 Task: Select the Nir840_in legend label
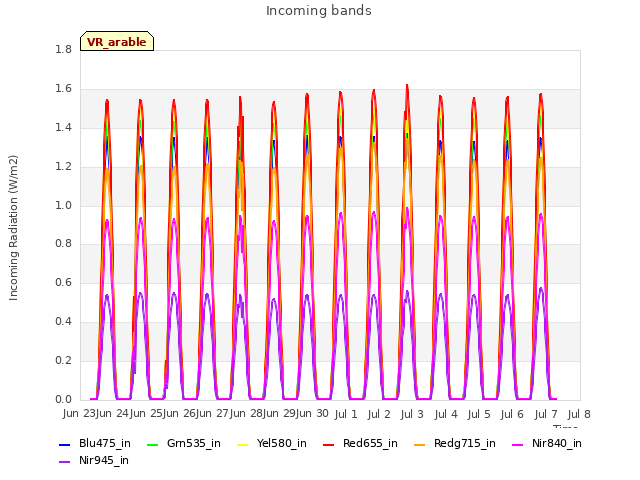(x=557, y=443)
